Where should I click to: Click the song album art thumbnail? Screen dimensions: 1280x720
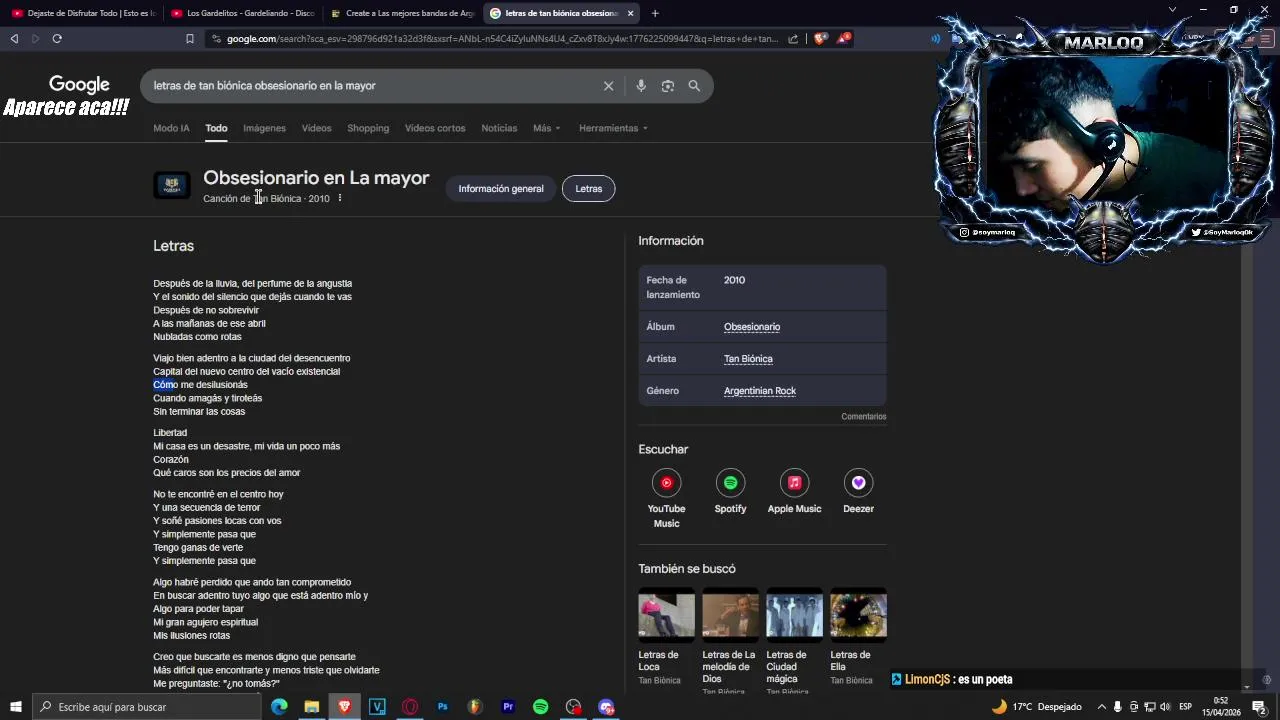click(x=171, y=186)
